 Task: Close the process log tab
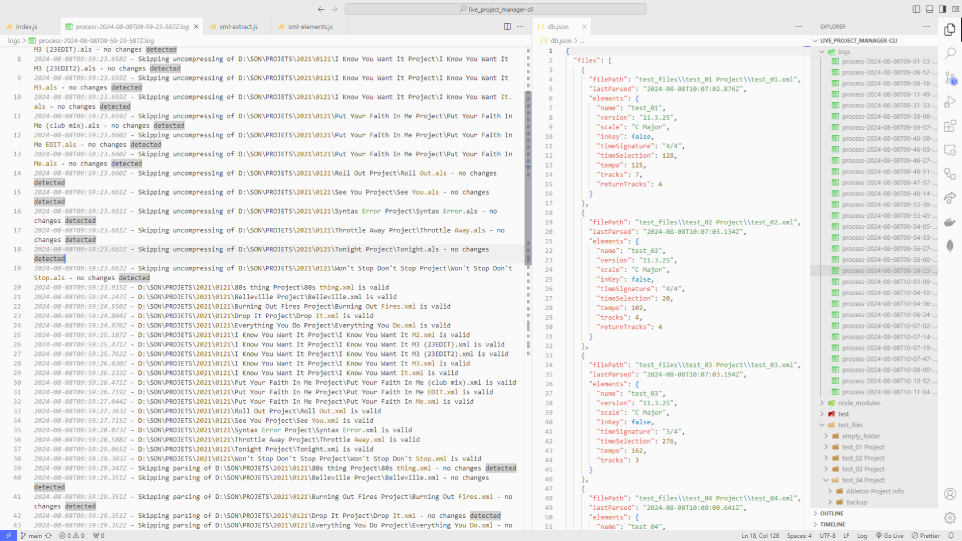196,26
